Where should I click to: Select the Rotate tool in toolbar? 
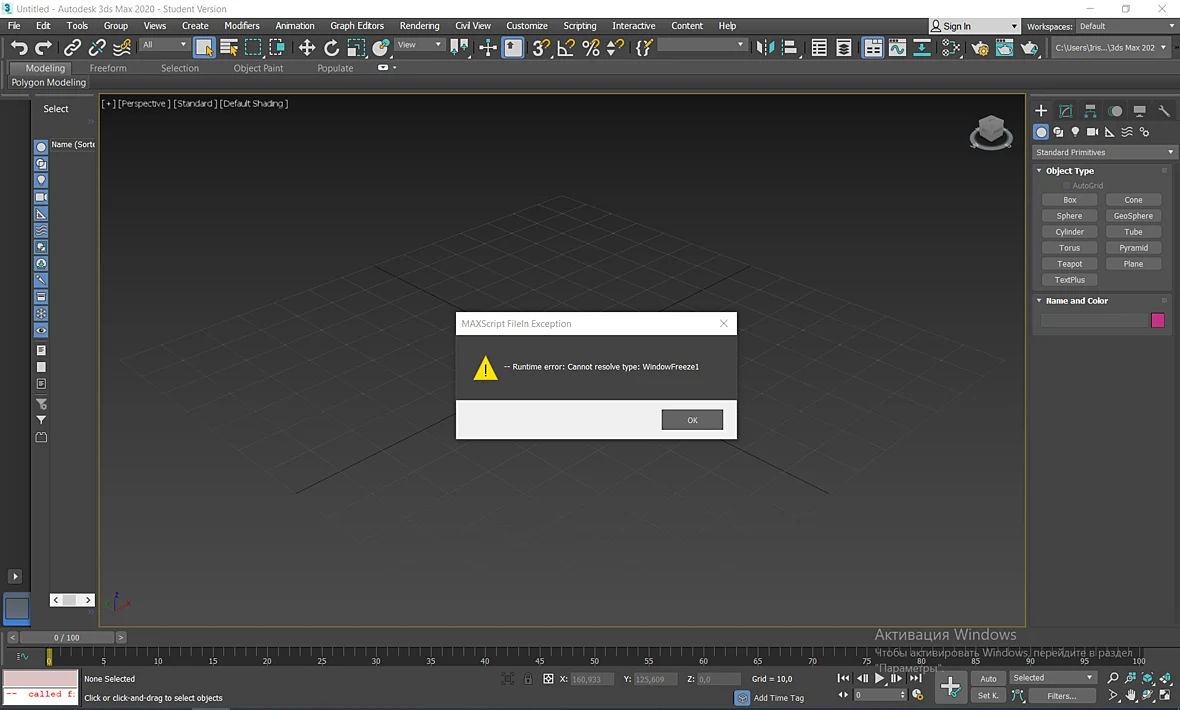click(331, 47)
